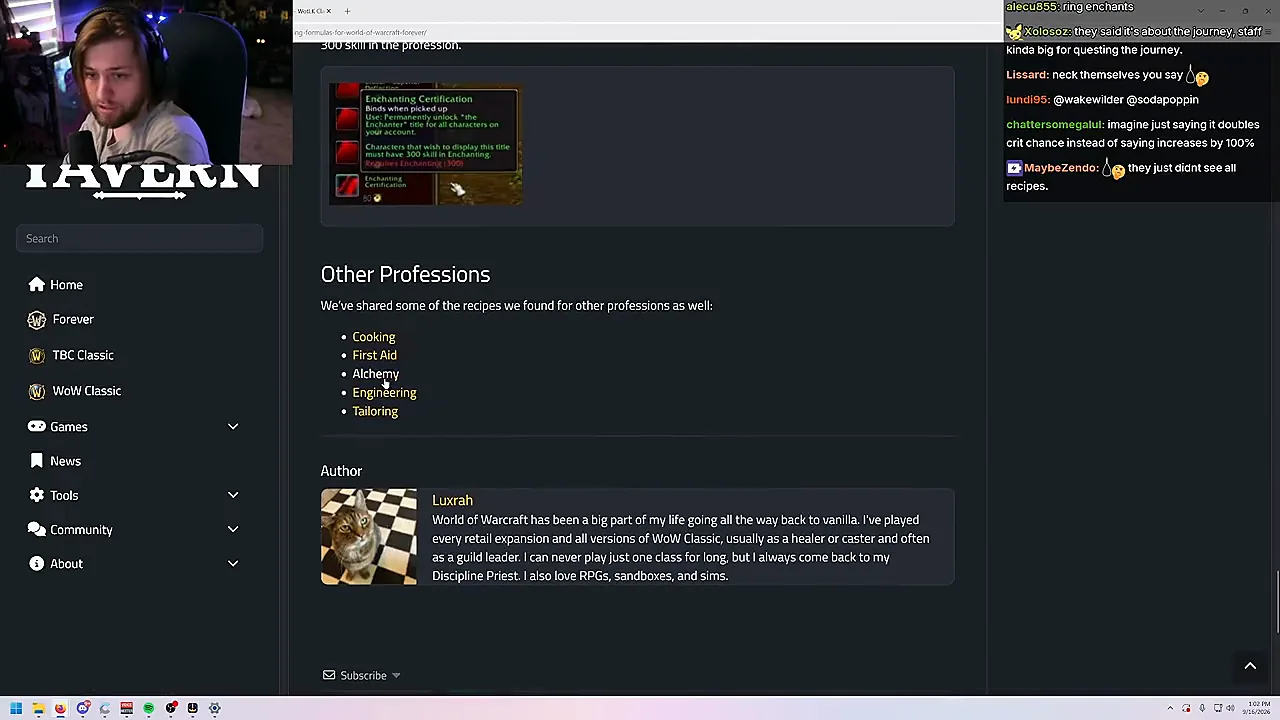Open the First Aid recipes link
The height and width of the screenshot is (720, 1280).
pos(374,355)
